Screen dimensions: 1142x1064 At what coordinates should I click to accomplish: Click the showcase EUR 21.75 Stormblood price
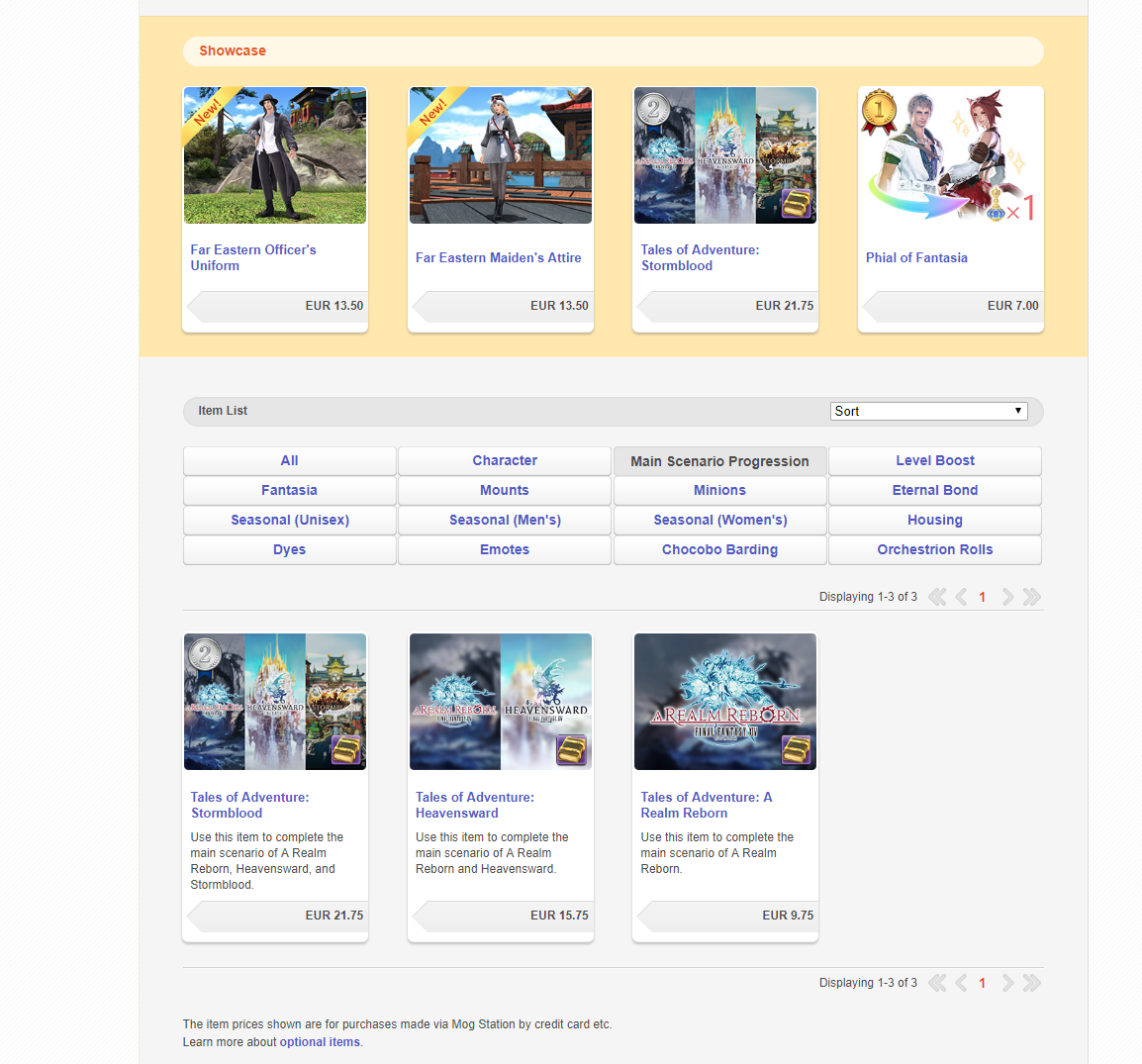pos(726,306)
